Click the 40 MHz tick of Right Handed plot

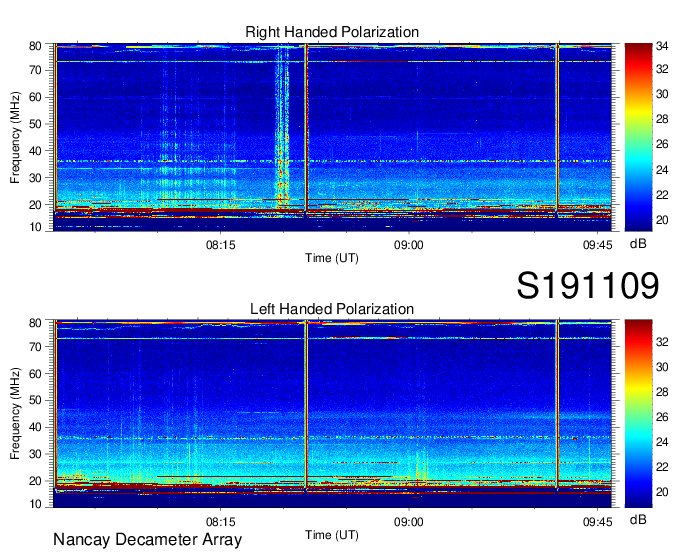click(35, 151)
